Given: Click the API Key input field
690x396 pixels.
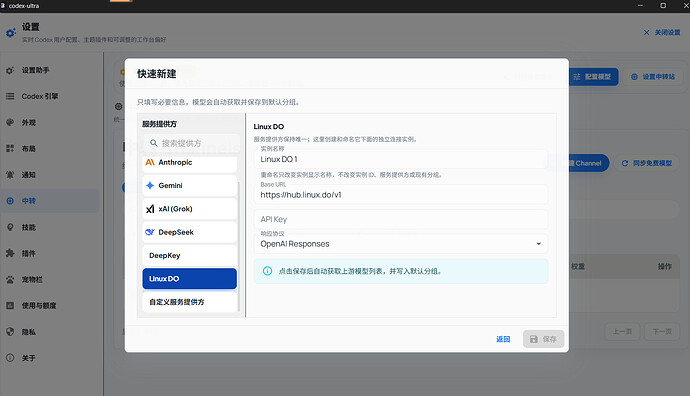Looking at the screenshot, I should point(401,219).
